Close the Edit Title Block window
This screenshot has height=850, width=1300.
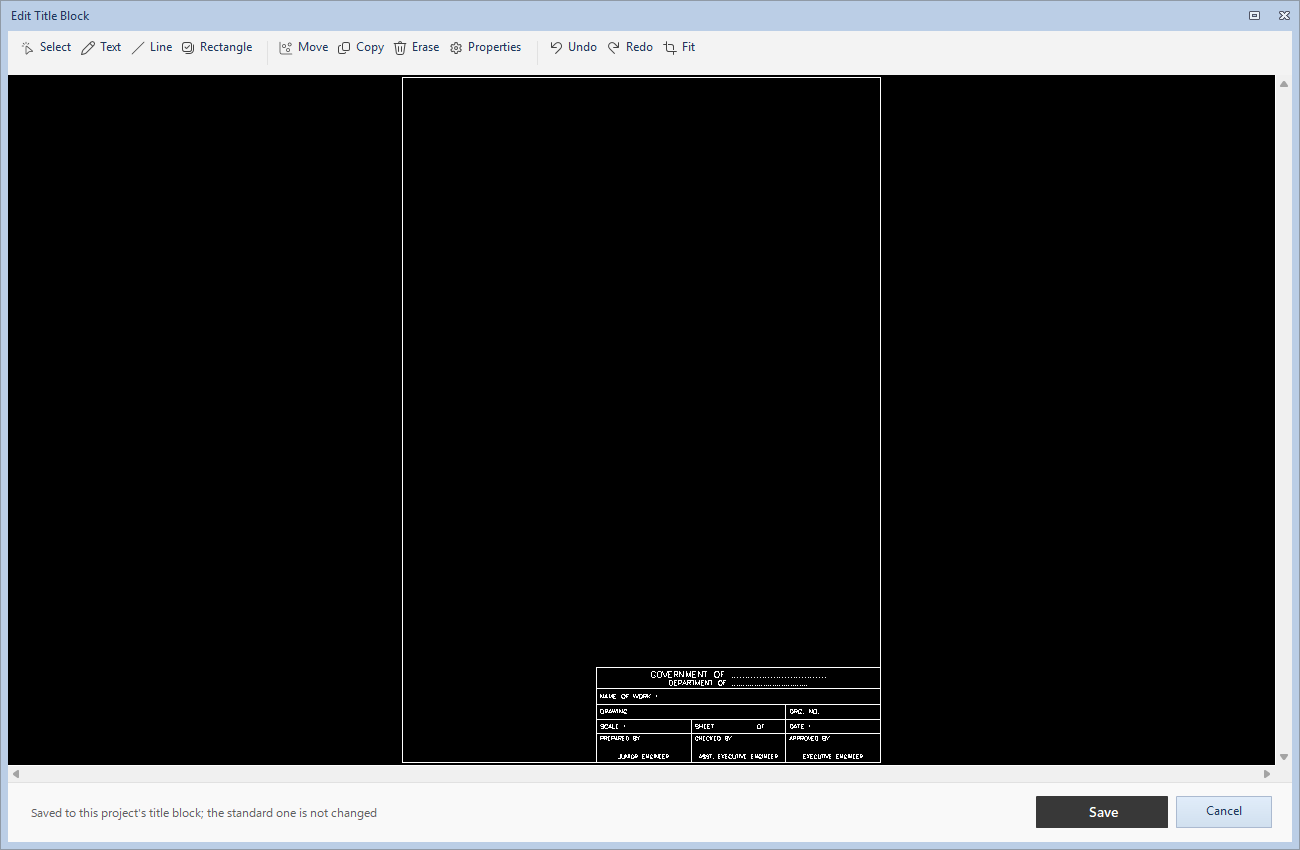click(x=1284, y=15)
